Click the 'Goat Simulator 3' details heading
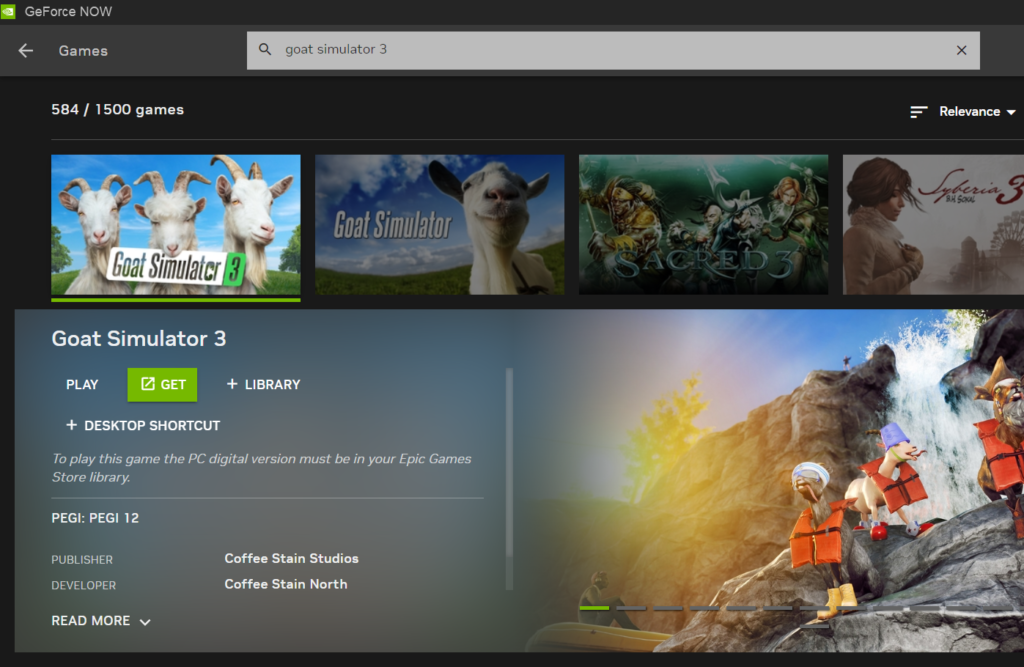 click(138, 338)
